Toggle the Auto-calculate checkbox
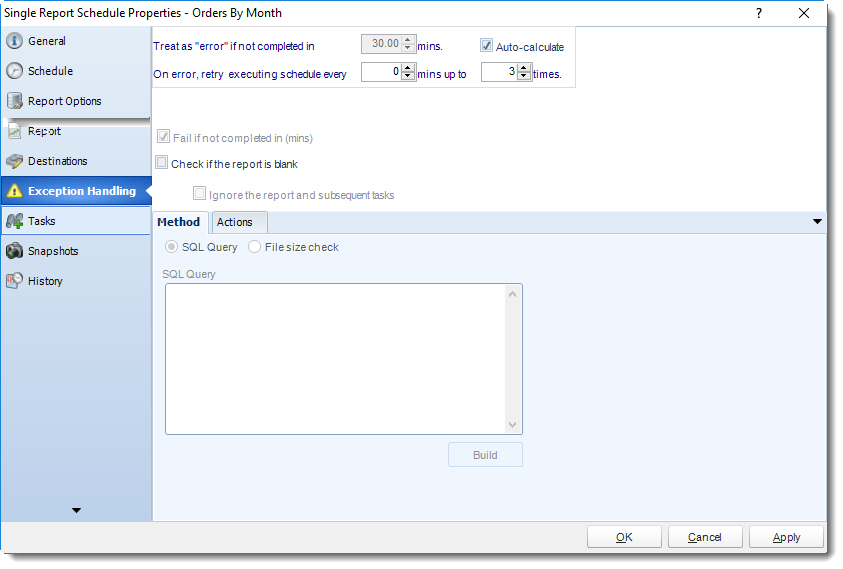The width and height of the screenshot is (843, 569). 486,46
